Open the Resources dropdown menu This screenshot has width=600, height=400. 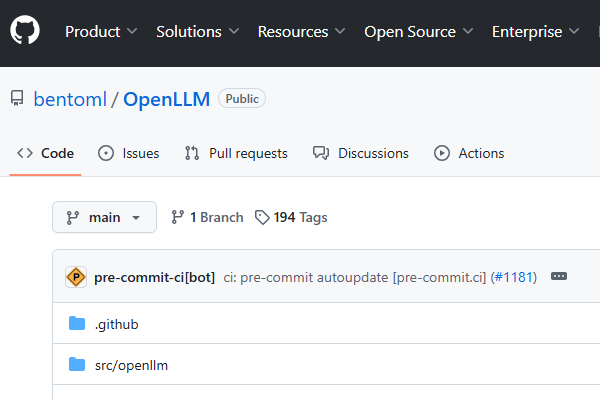[302, 31]
